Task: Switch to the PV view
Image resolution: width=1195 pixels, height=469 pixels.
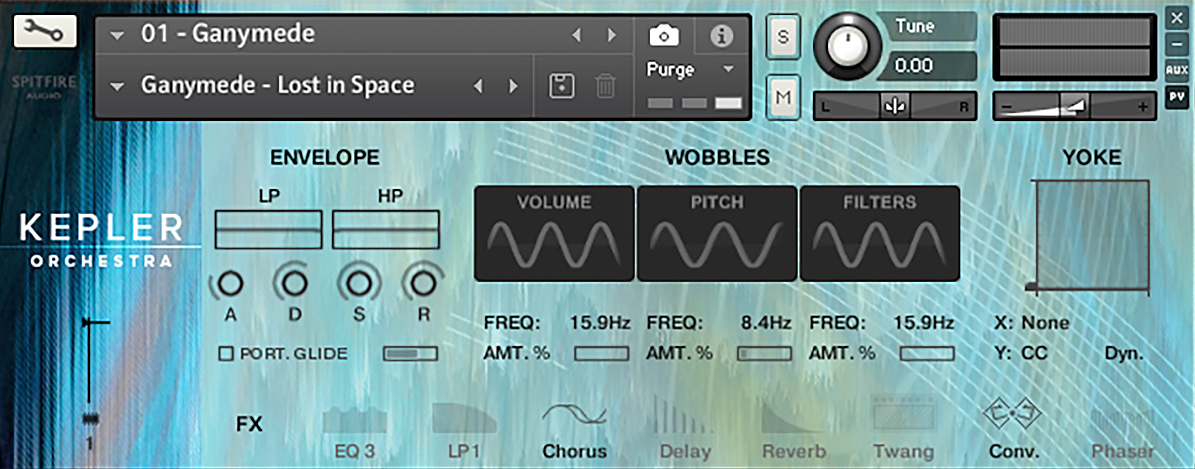Action: click(x=1176, y=97)
